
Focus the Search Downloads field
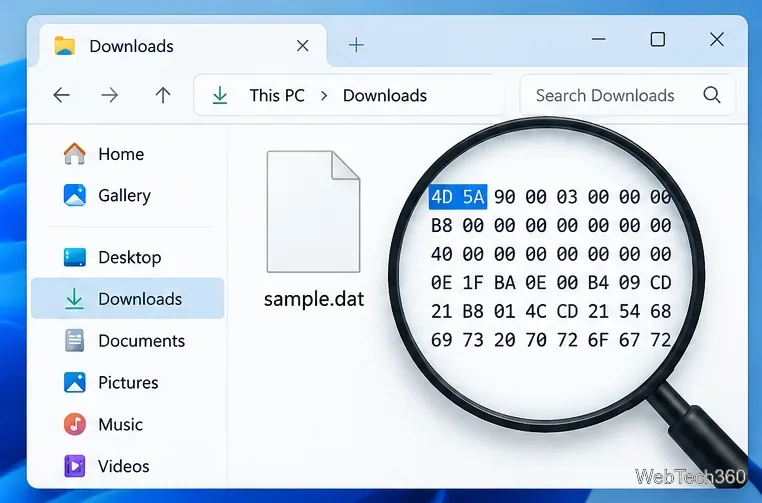627,95
